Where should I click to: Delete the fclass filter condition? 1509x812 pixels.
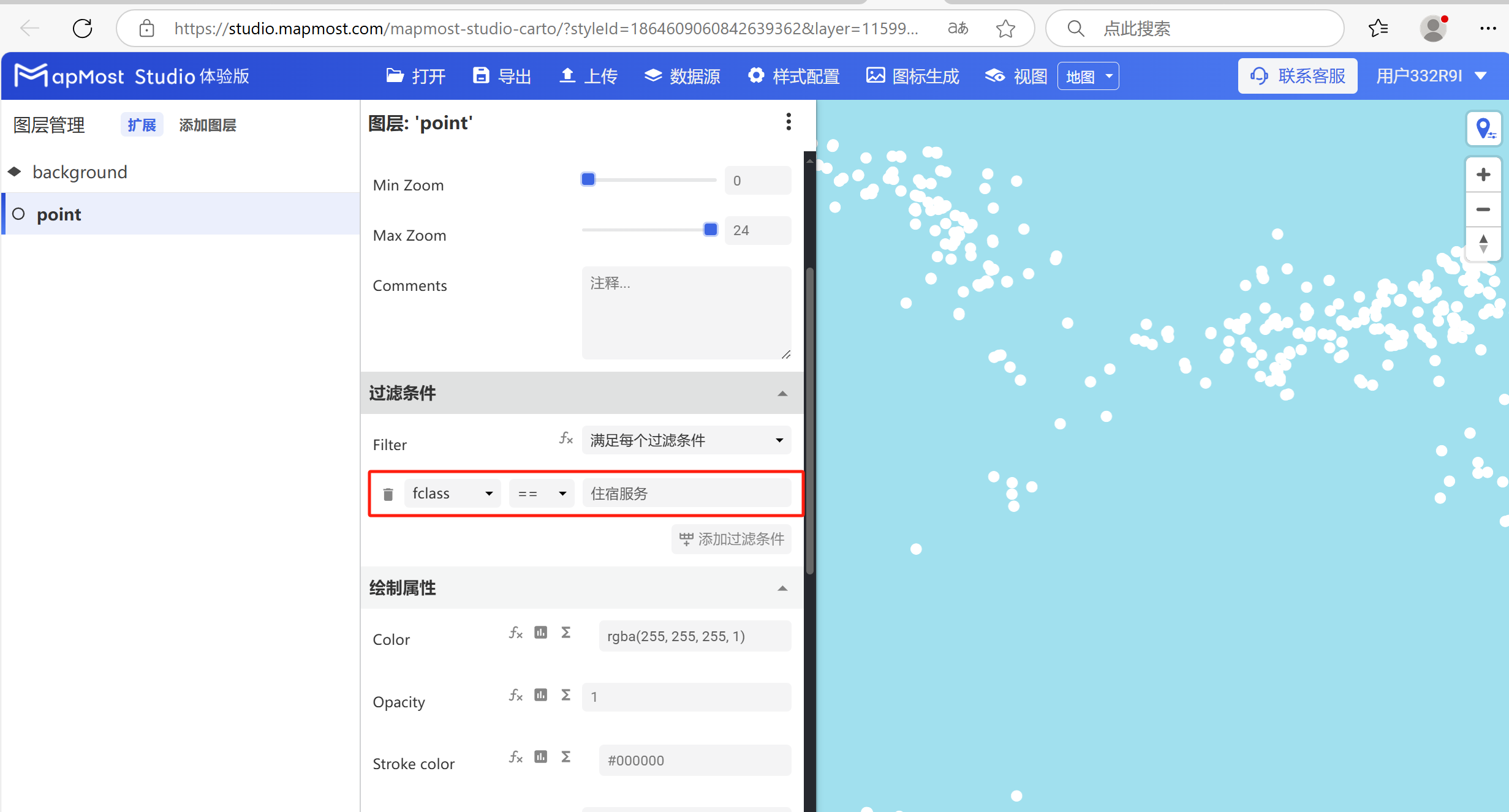click(x=388, y=493)
